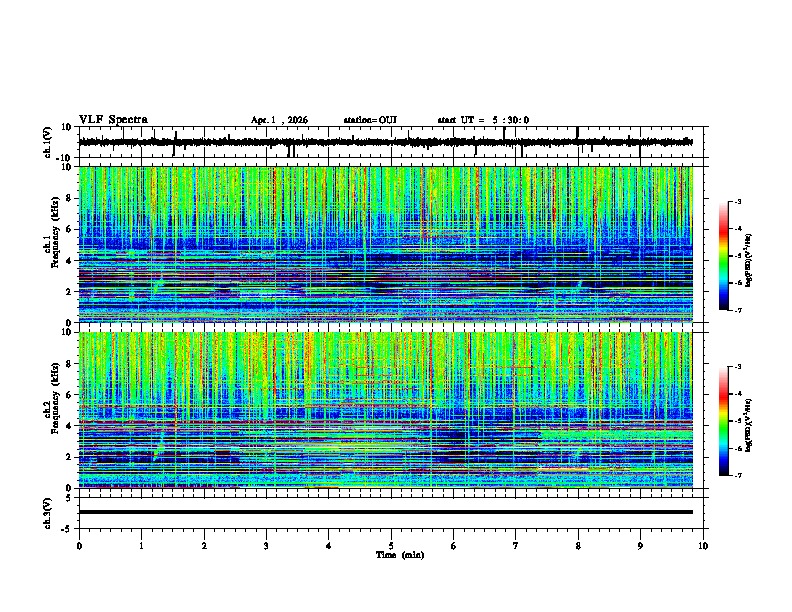Screen dimensions: 792x612
Task: Click time axis tick label "5"
Action: 391,546
